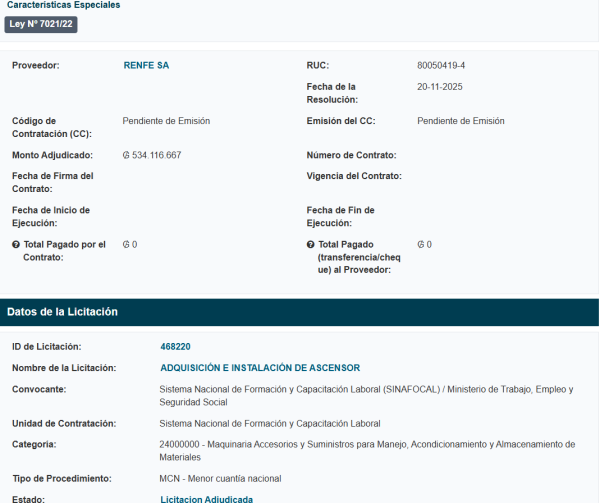Click the Datos de la Licitación header
The image size is (600, 503).
click(x=63, y=312)
